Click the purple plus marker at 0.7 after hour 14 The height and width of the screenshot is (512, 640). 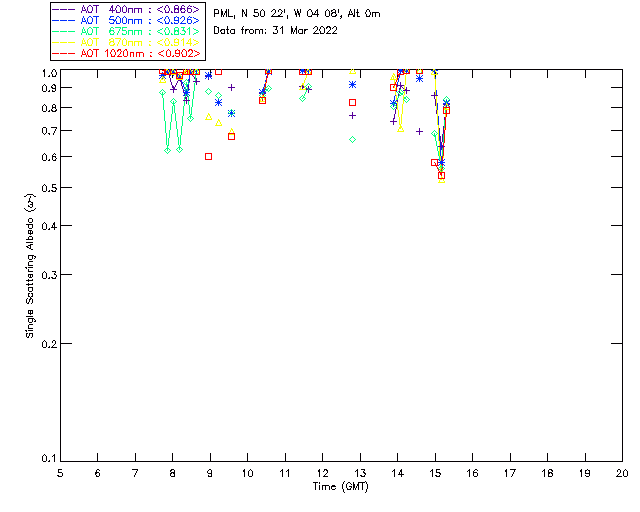[x=419, y=131]
